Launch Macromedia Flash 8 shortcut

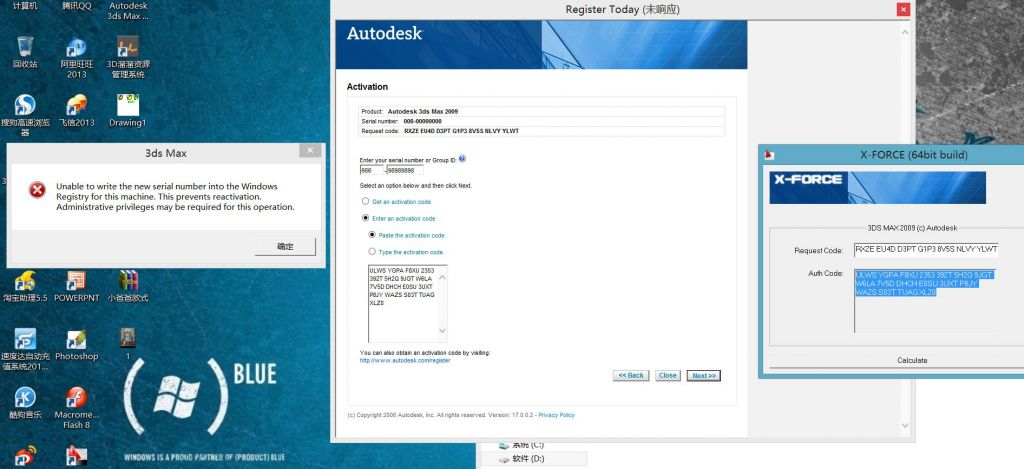[x=76, y=397]
